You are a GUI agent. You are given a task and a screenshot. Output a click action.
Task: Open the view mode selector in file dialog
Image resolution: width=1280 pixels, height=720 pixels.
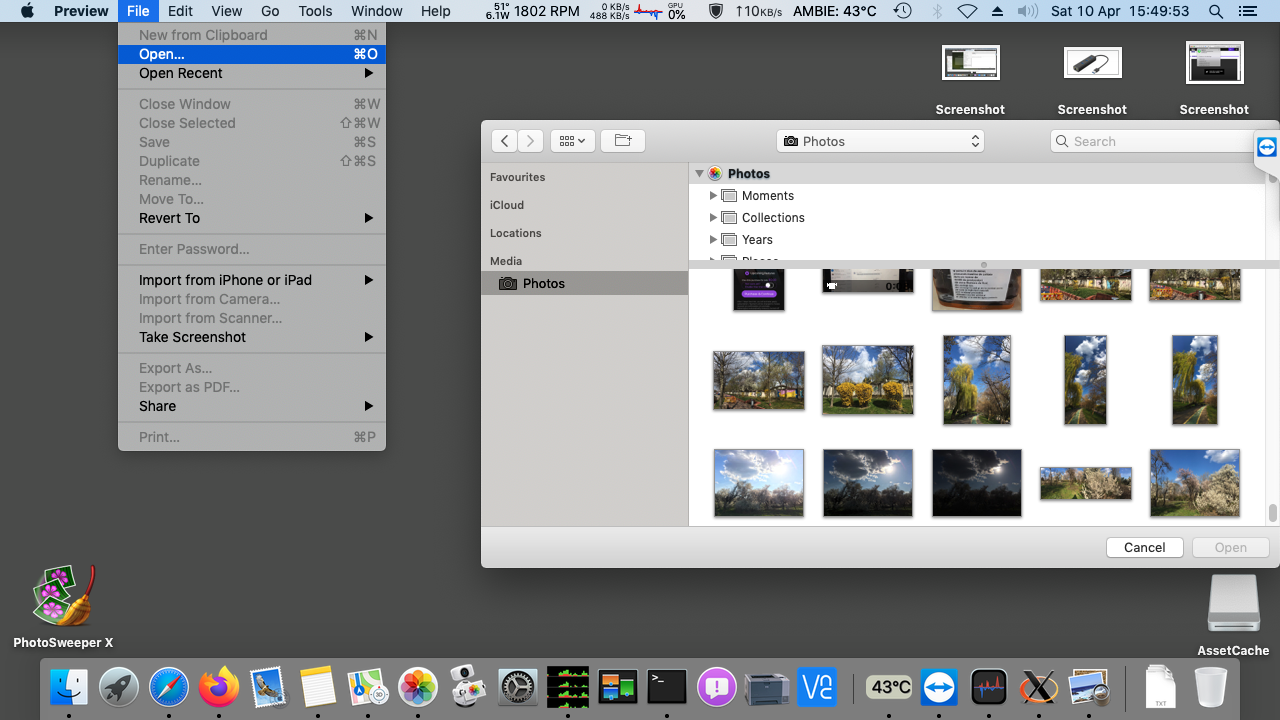(573, 141)
